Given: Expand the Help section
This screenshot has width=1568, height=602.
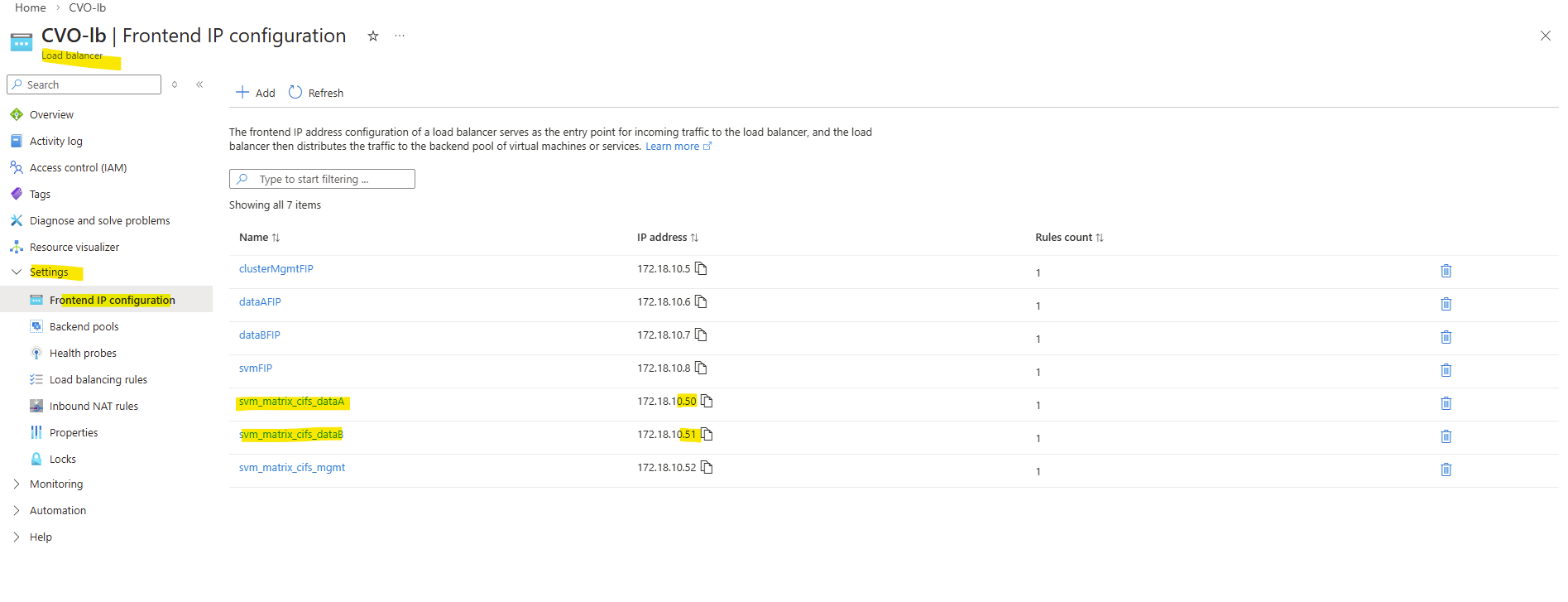Looking at the screenshot, I should point(17,537).
